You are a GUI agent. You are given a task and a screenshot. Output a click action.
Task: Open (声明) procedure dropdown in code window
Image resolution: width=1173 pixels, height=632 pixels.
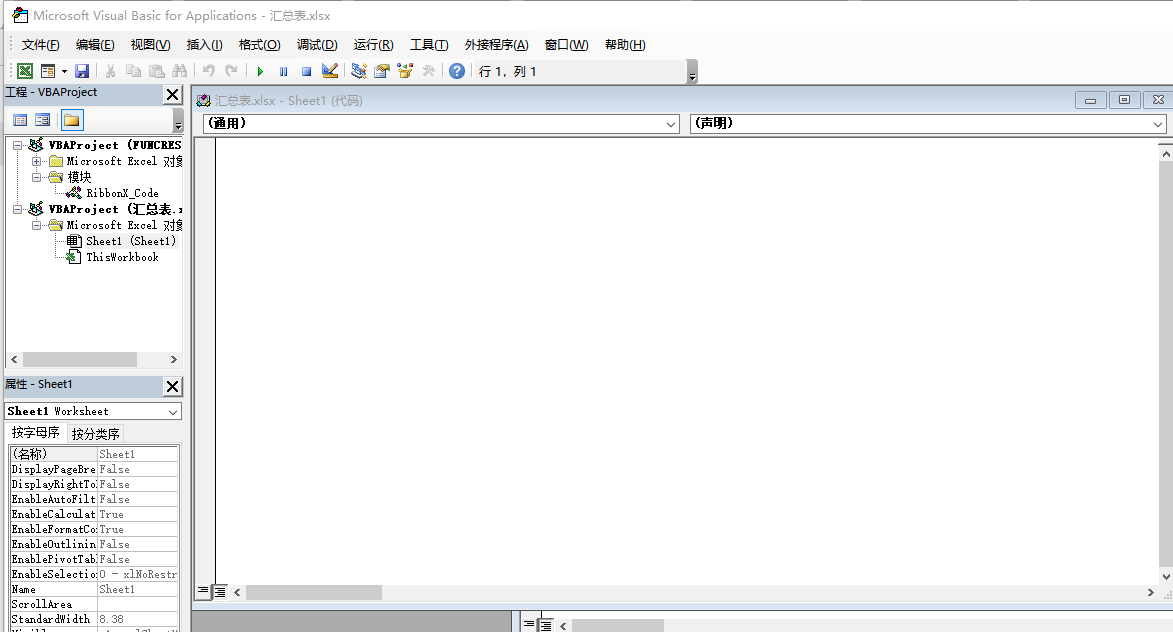(x=1157, y=124)
